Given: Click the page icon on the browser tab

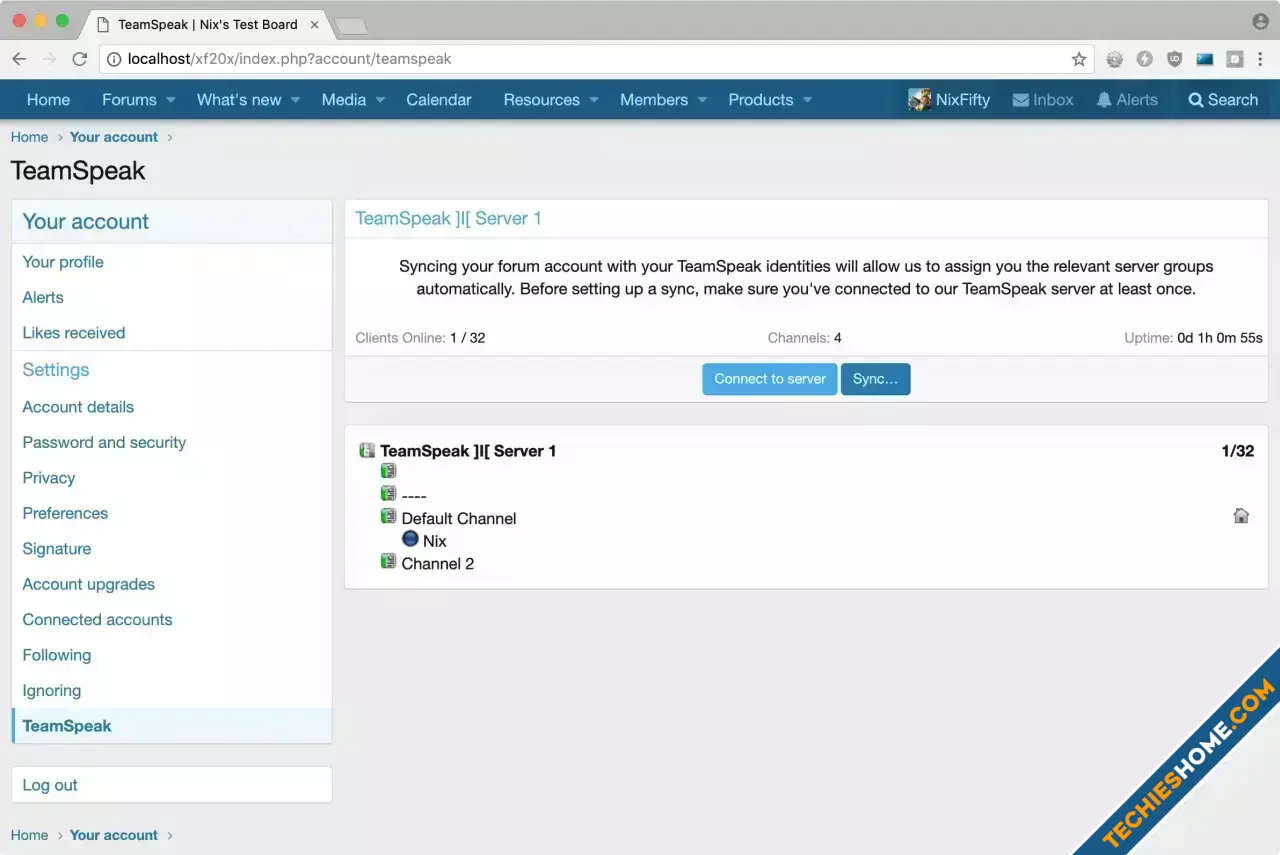Looking at the screenshot, I should coord(103,24).
